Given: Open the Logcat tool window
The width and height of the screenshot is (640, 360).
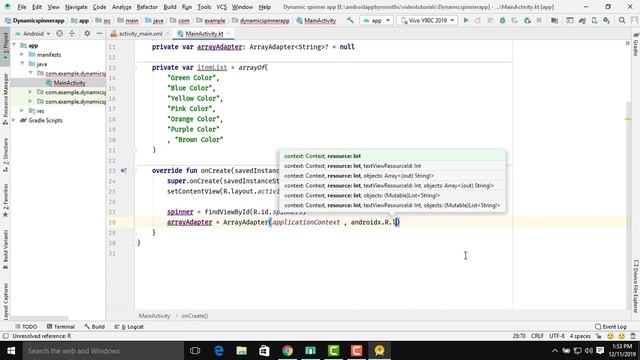Looking at the screenshot, I should 129,327.
